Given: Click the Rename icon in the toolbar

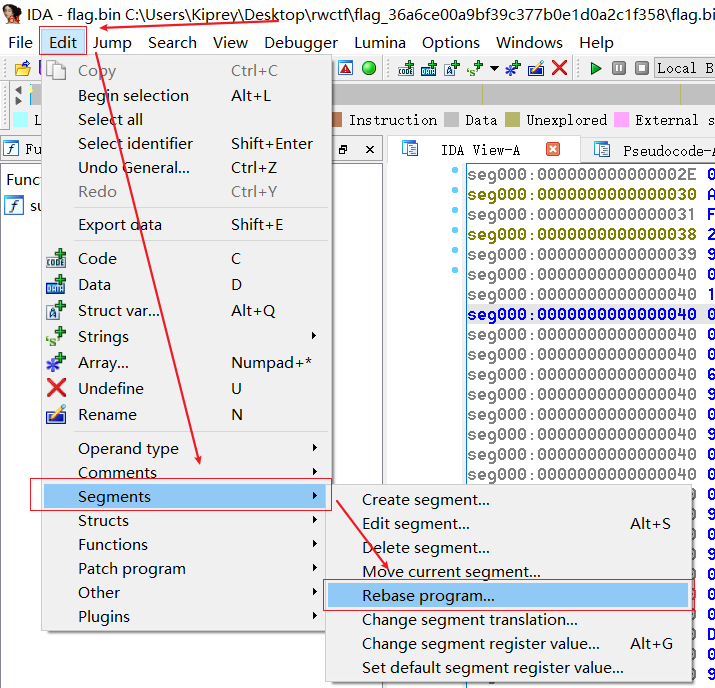Looking at the screenshot, I should point(536,68).
